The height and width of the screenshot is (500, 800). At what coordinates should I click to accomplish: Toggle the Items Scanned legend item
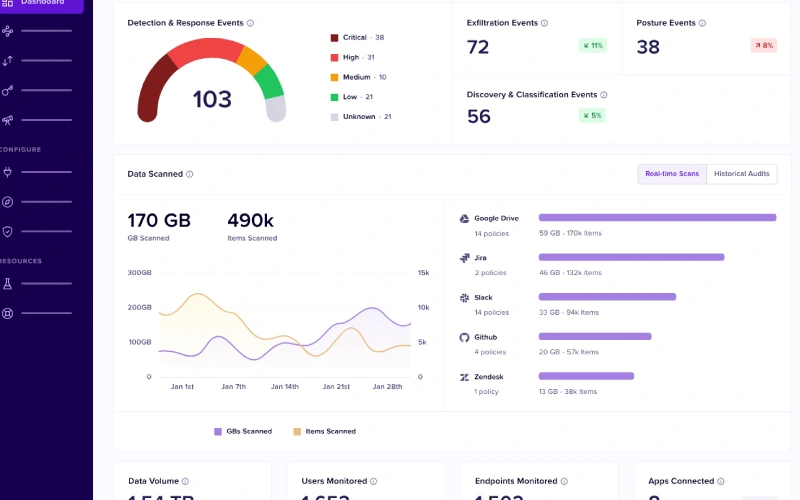[x=324, y=431]
